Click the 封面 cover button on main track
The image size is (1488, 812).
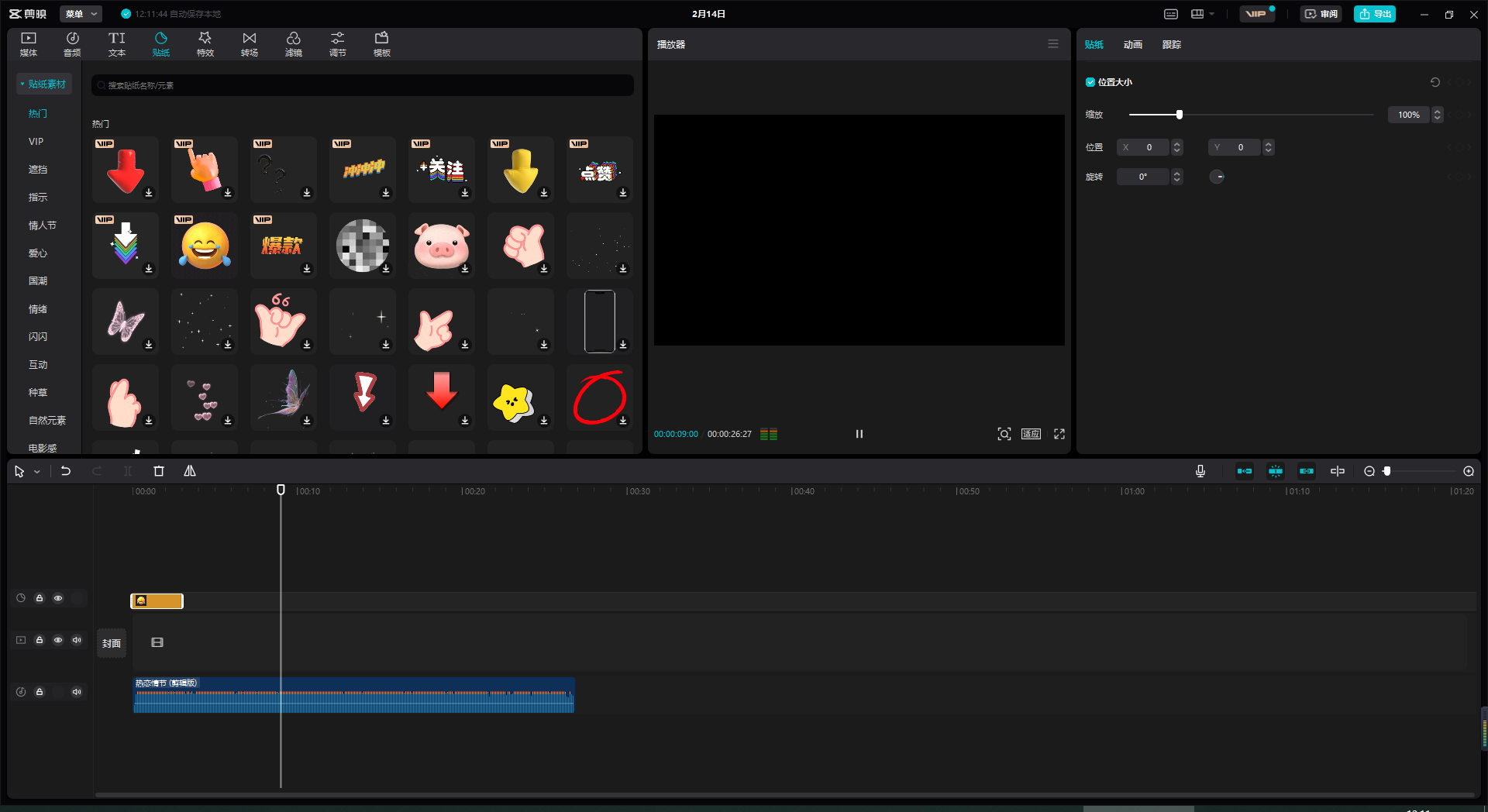coord(112,643)
